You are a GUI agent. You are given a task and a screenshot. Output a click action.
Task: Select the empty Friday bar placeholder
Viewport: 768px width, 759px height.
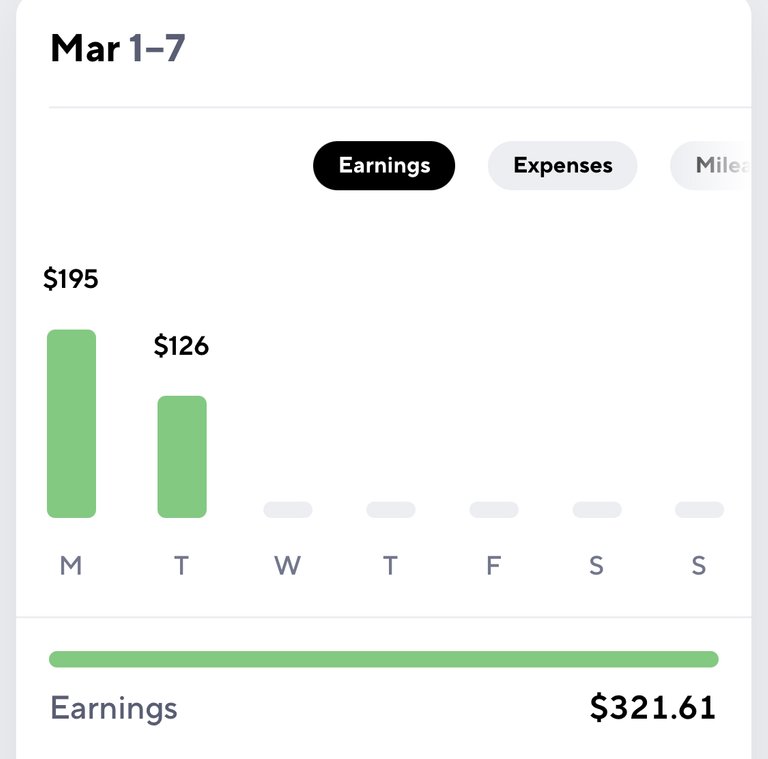(494, 510)
